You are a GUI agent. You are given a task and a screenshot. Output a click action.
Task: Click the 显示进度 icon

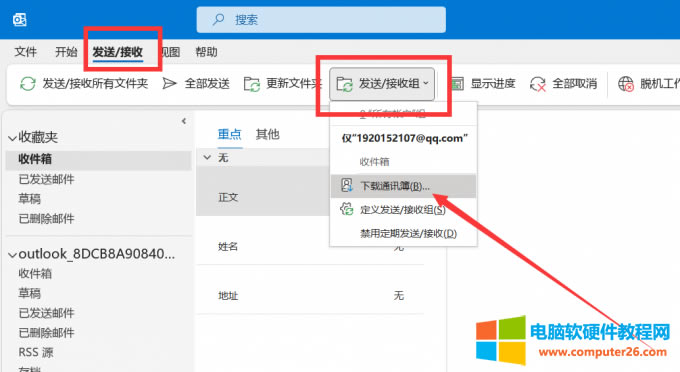[x=457, y=83]
